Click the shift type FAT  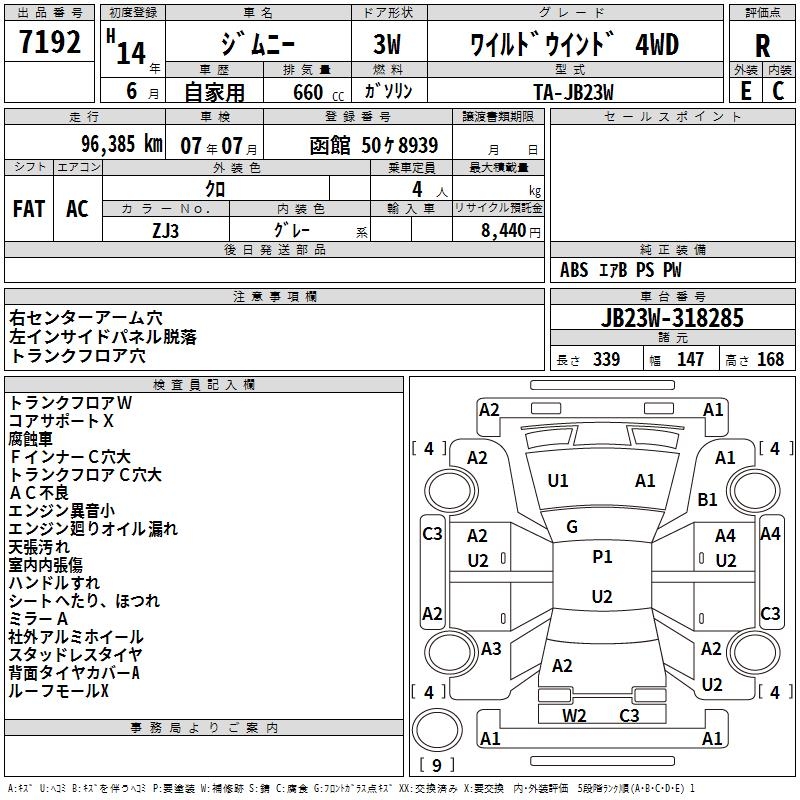click(29, 209)
